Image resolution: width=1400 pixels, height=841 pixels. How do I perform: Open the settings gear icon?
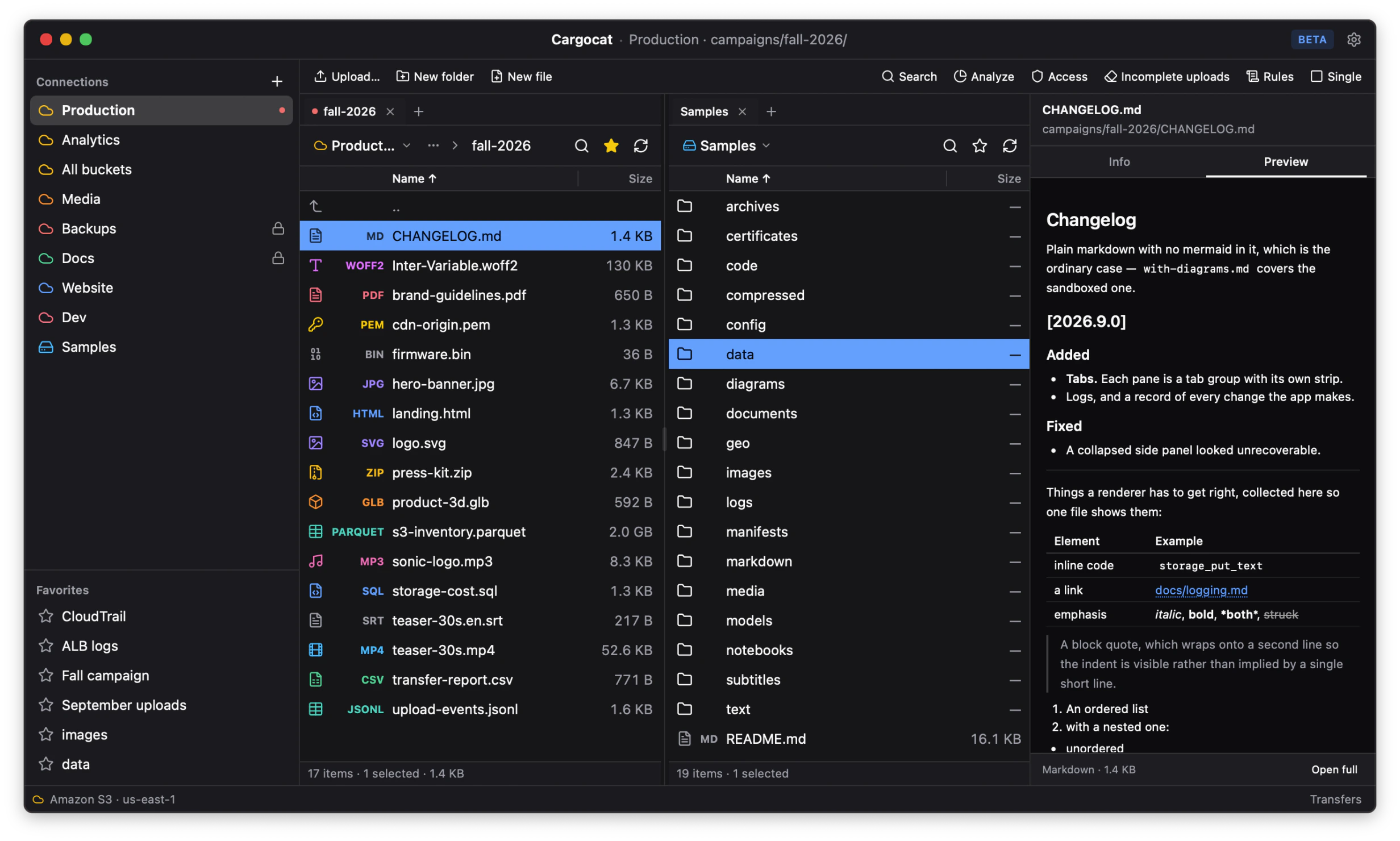click(1353, 40)
